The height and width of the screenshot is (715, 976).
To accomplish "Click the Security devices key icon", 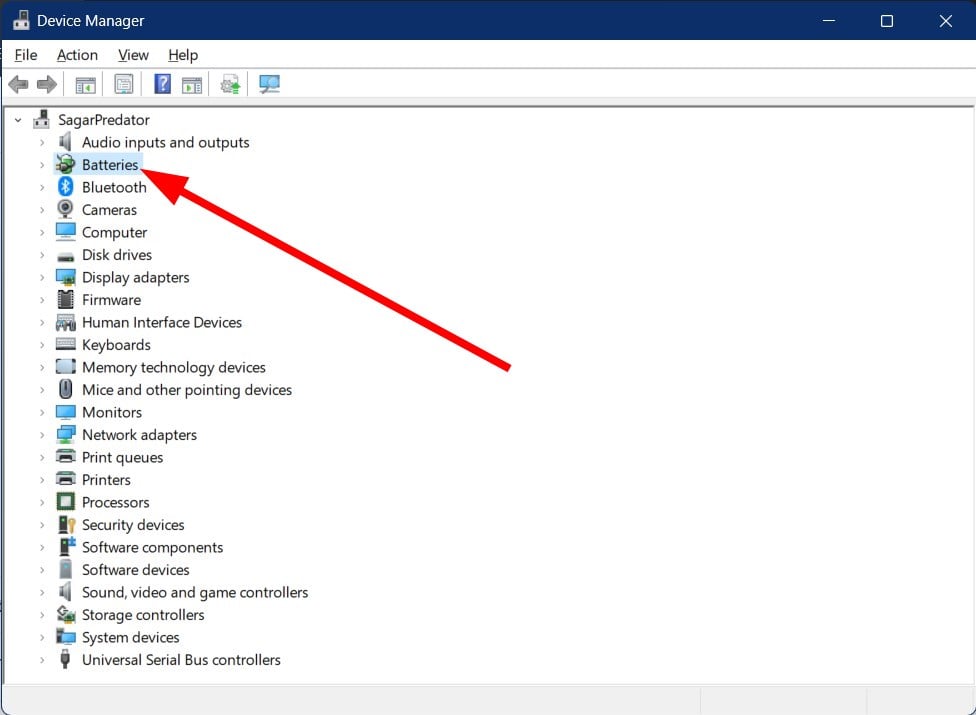I will [66, 524].
